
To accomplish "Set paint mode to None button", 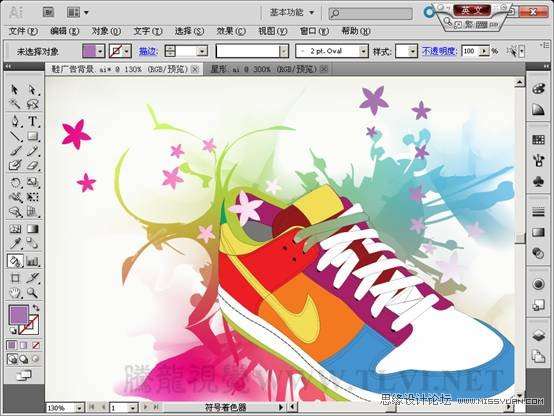I will [x=35, y=345].
